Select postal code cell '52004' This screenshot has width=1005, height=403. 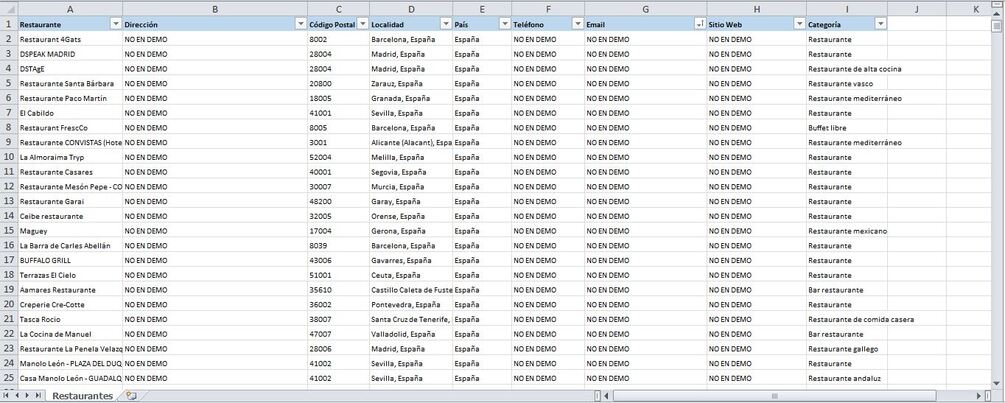pos(338,157)
